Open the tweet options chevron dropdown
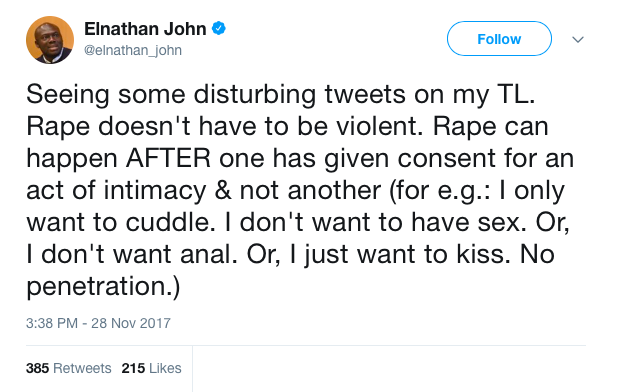 (x=578, y=39)
